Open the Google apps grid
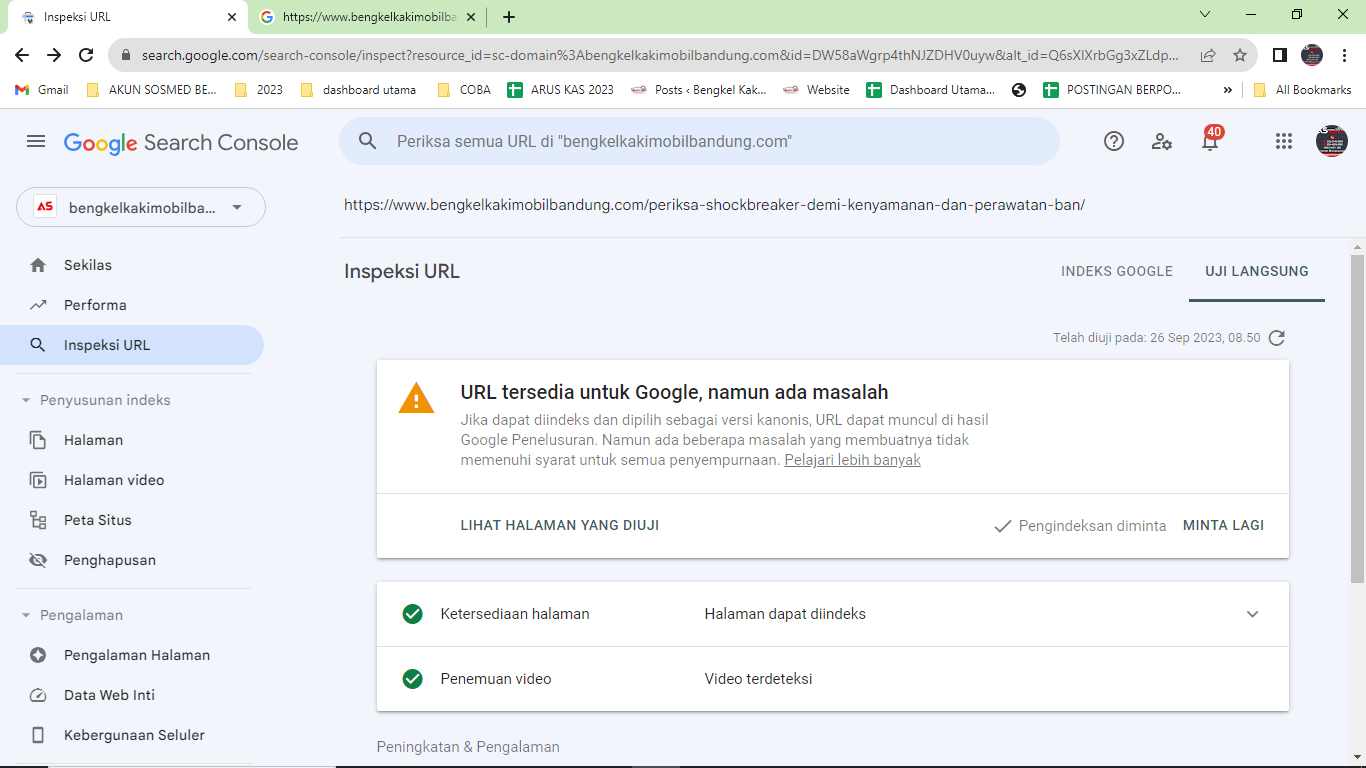This screenshot has width=1366, height=768. click(x=1284, y=141)
